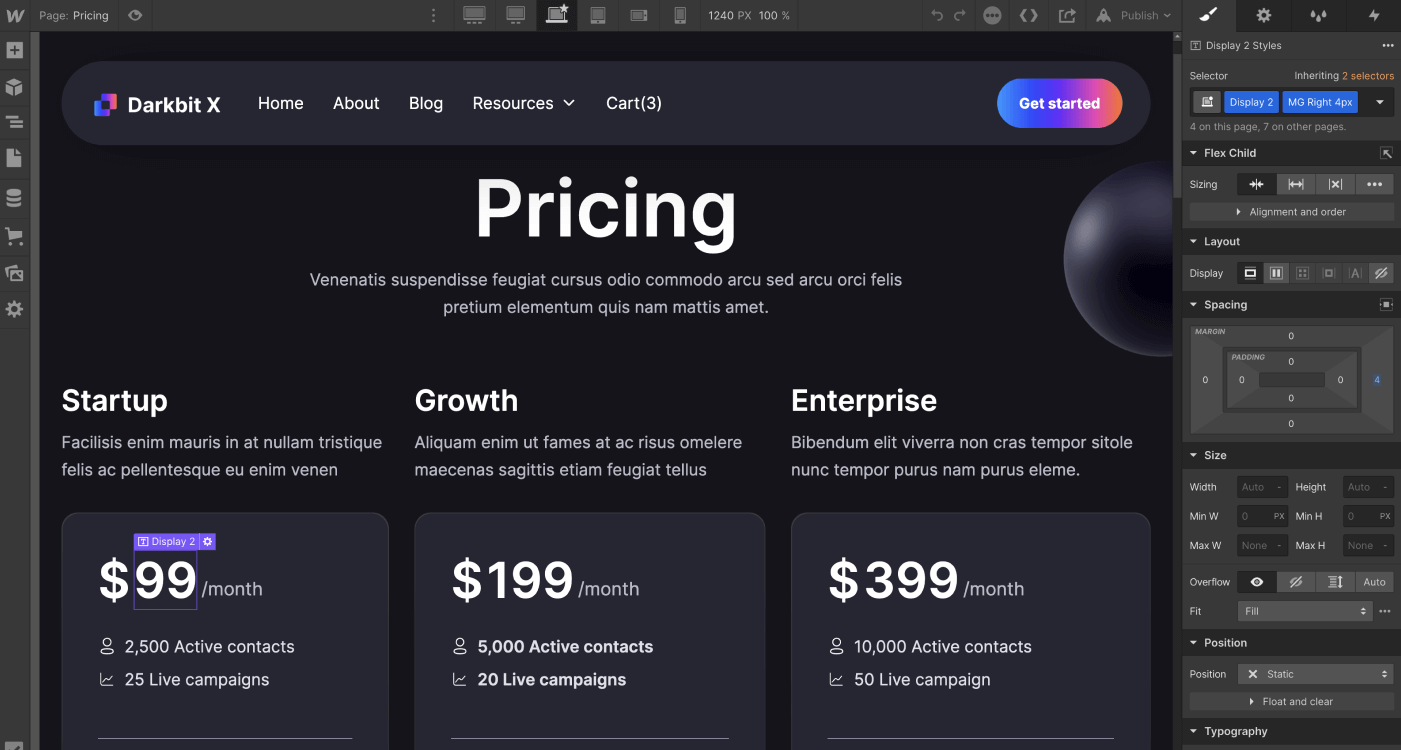Click the Get started button
Viewport: 1401px width, 750px height.
[x=1059, y=102]
